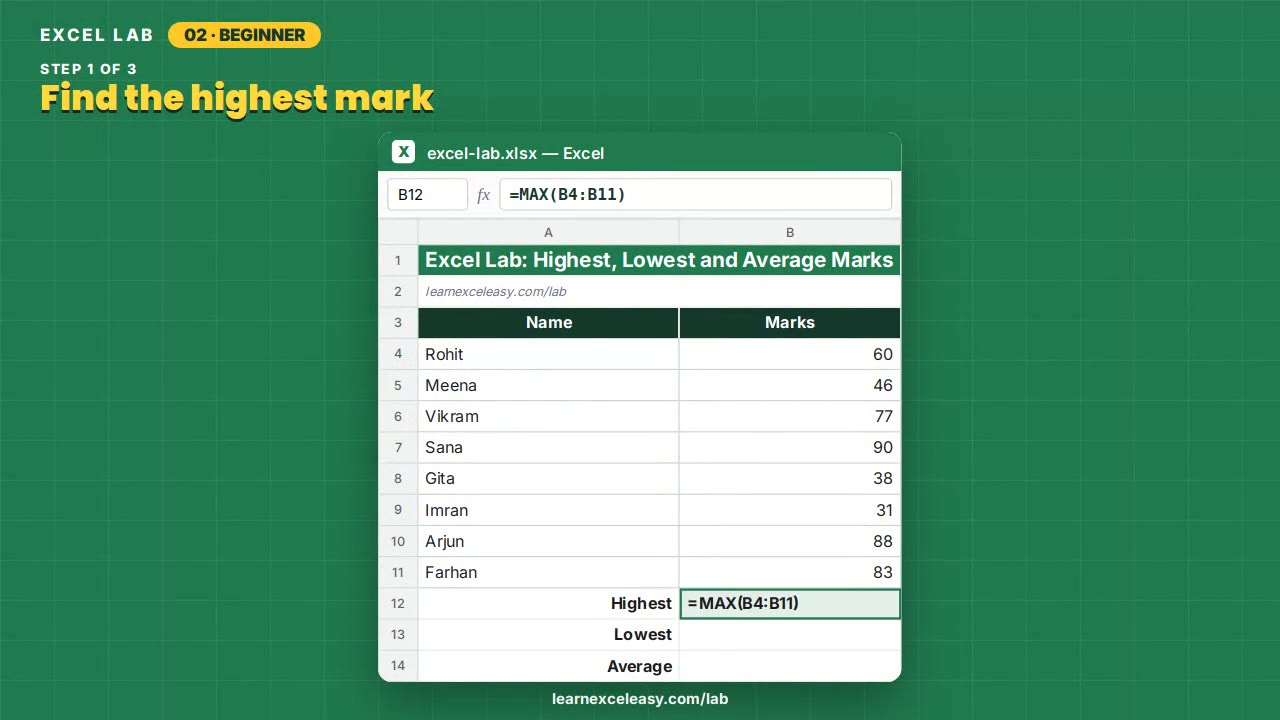Select Gita's marks cell showing 38
Screen dimensions: 1280x720
[x=790, y=478]
